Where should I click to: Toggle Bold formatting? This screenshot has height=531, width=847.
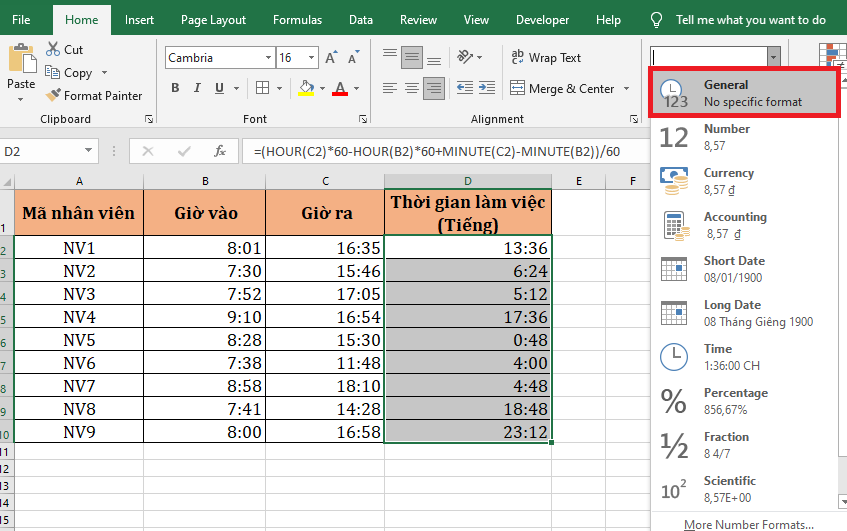(175, 88)
